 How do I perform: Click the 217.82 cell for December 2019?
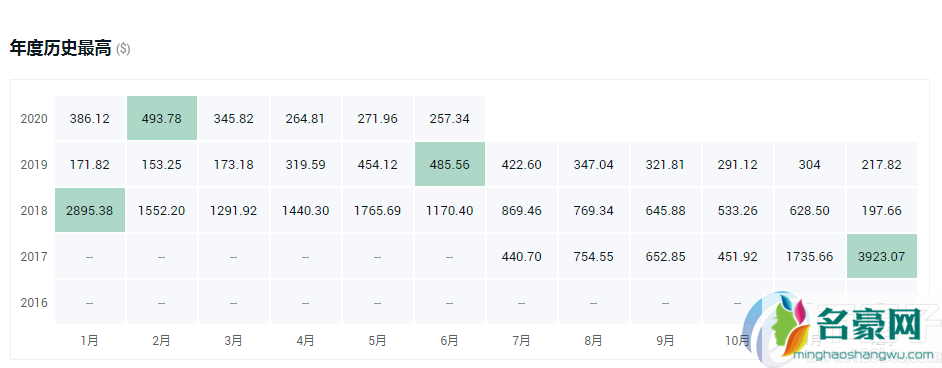click(882, 164)
